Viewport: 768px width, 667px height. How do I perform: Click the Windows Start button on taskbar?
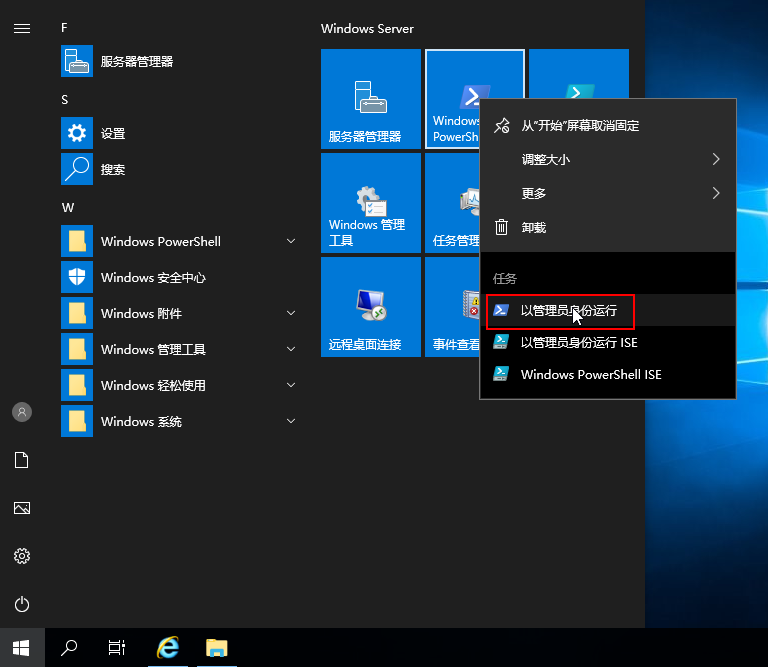(x=22, y=648)
